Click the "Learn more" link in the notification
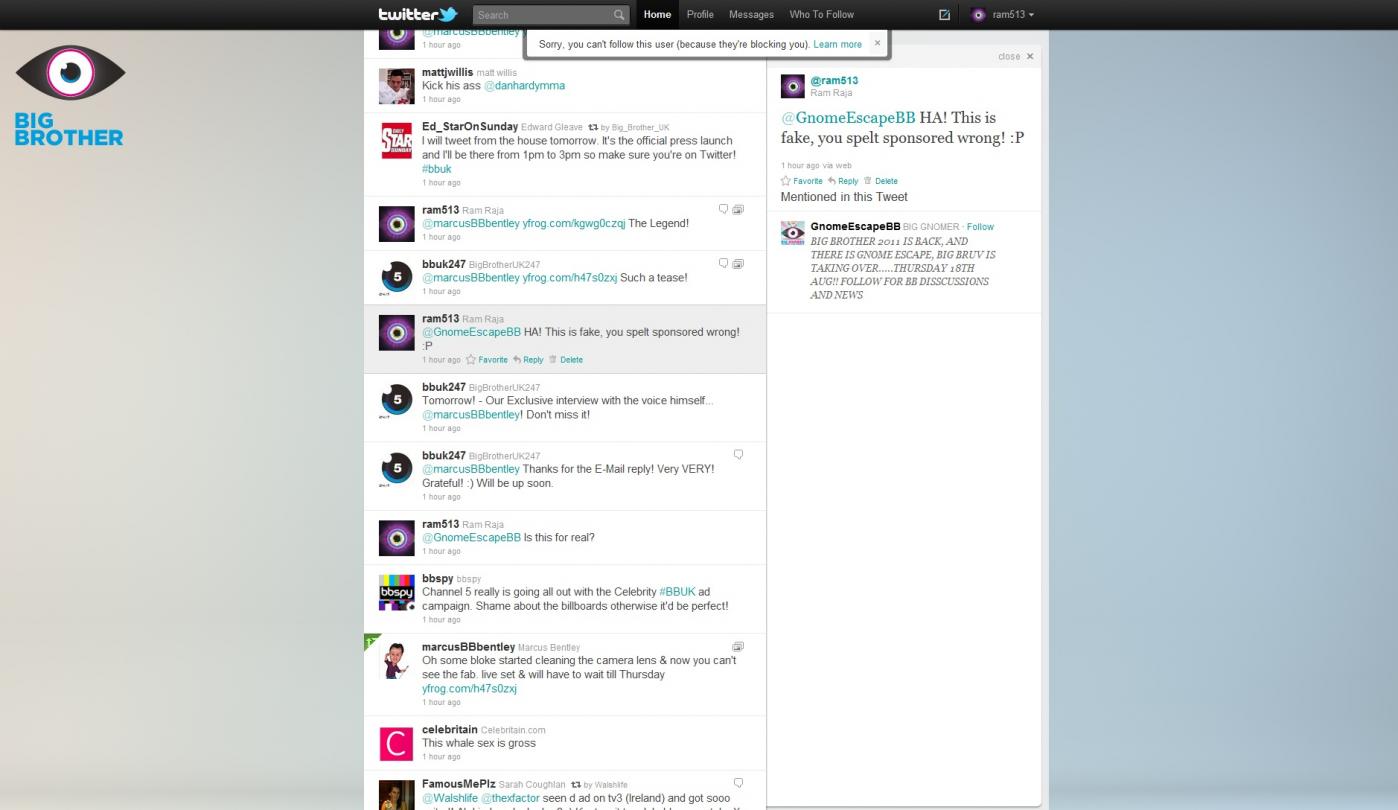The width and height of the screenshot is (1398, 810). point(837,44)
